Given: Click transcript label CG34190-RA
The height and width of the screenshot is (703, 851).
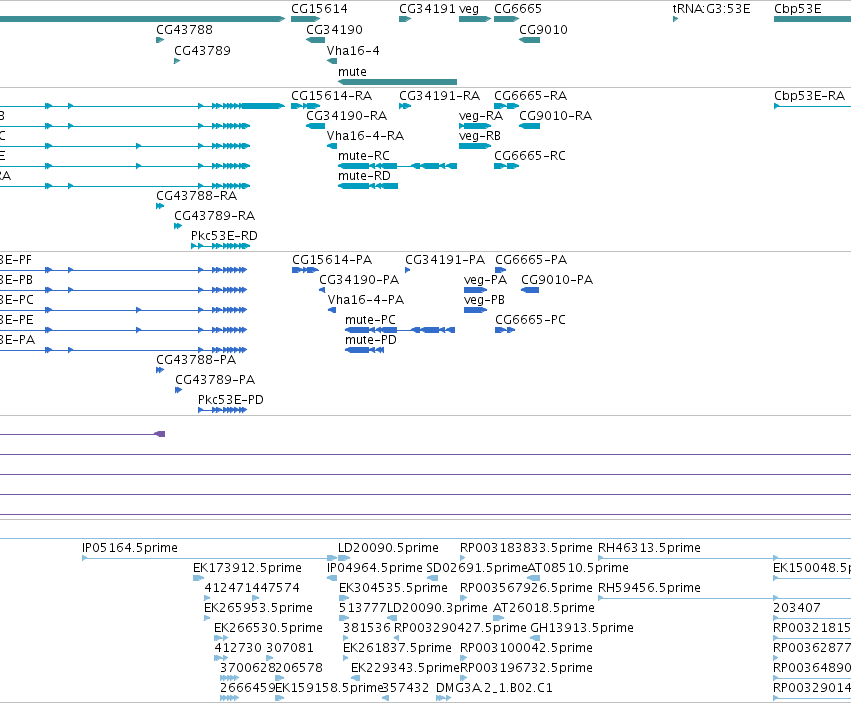Looking at the screenshot, I should point(347,116).
